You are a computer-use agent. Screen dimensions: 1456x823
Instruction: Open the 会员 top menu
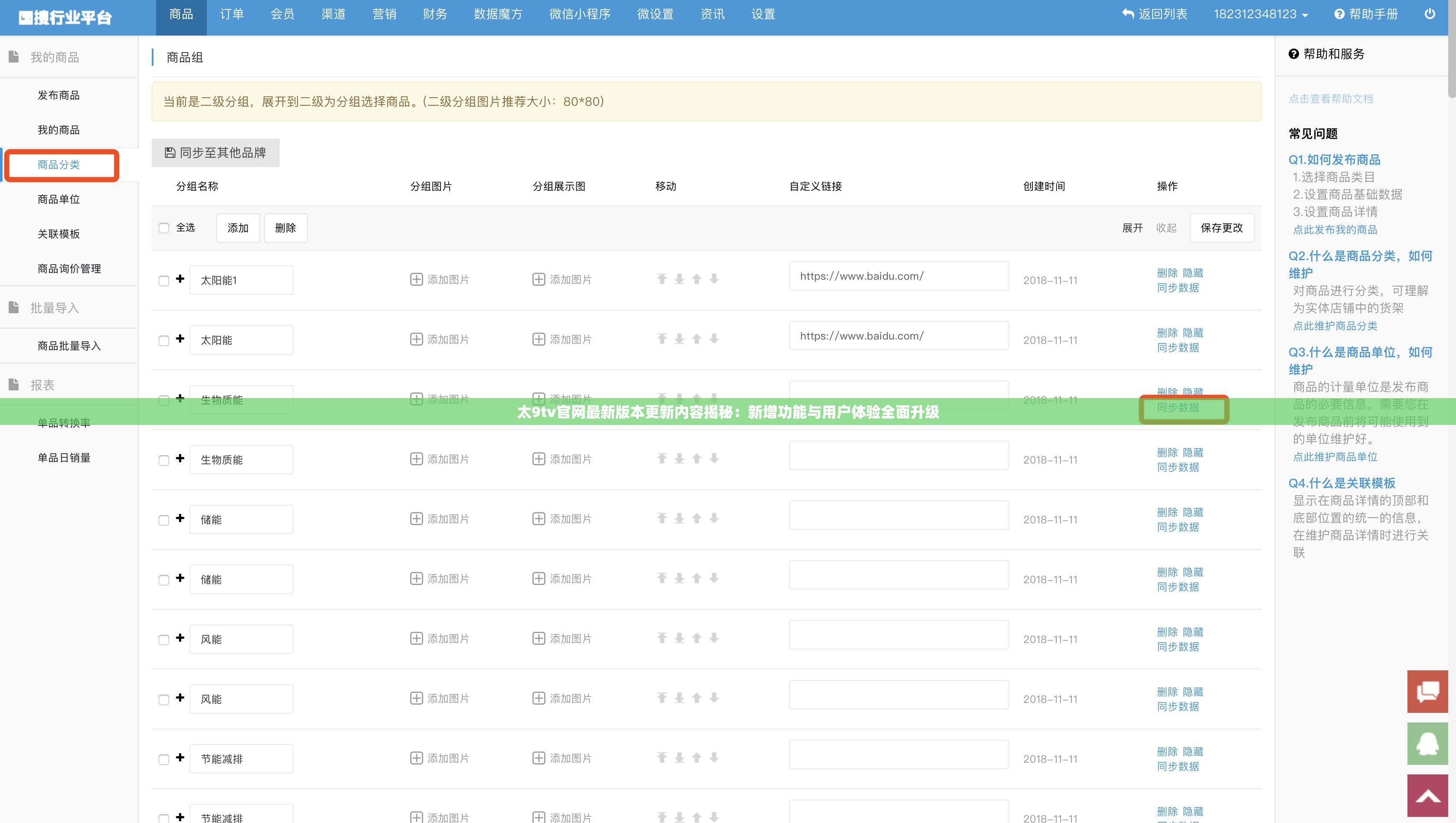[283, 15]
